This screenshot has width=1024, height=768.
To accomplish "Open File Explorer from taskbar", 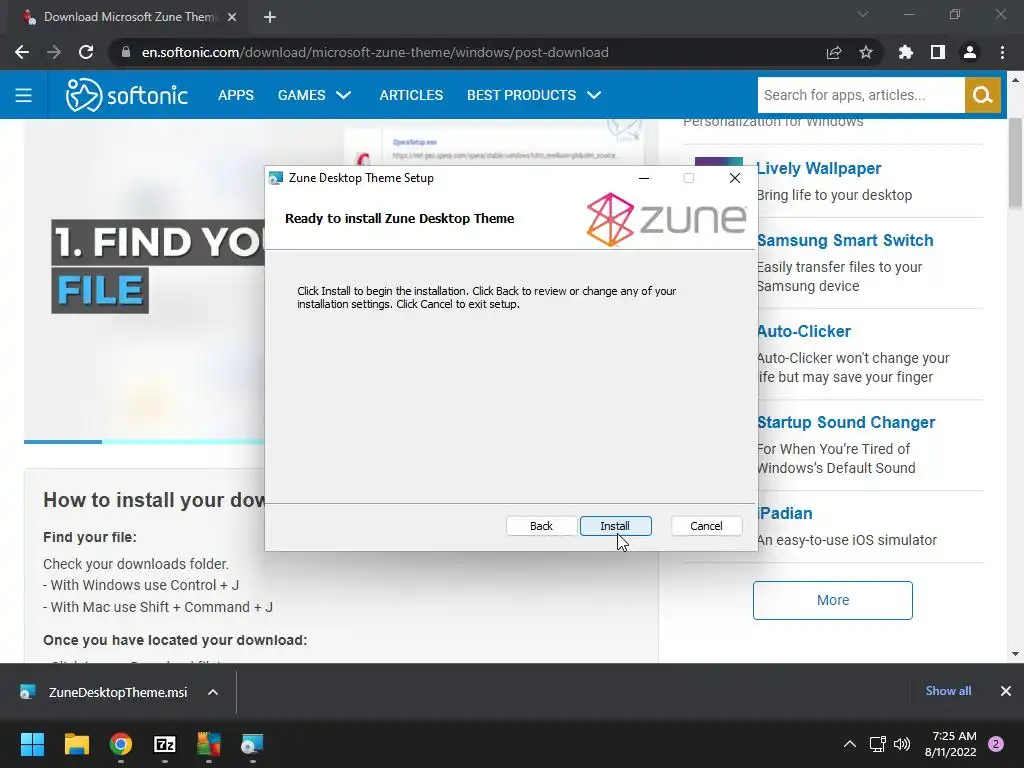I will pos(76,744).
